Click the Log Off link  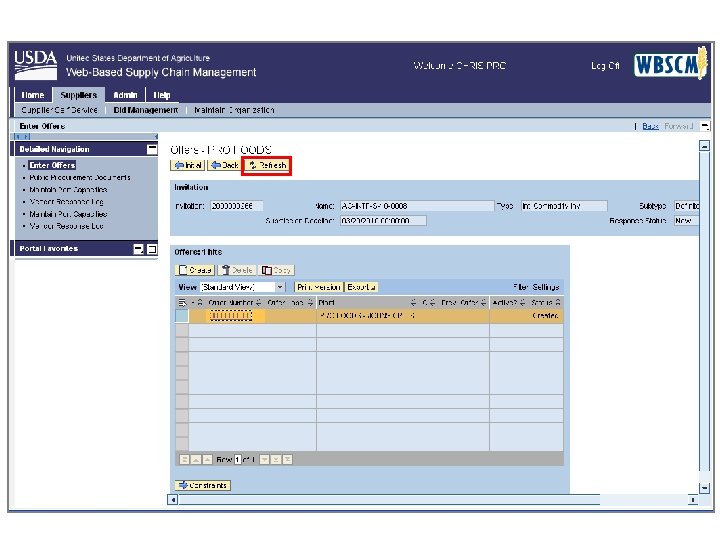(605, 66)
